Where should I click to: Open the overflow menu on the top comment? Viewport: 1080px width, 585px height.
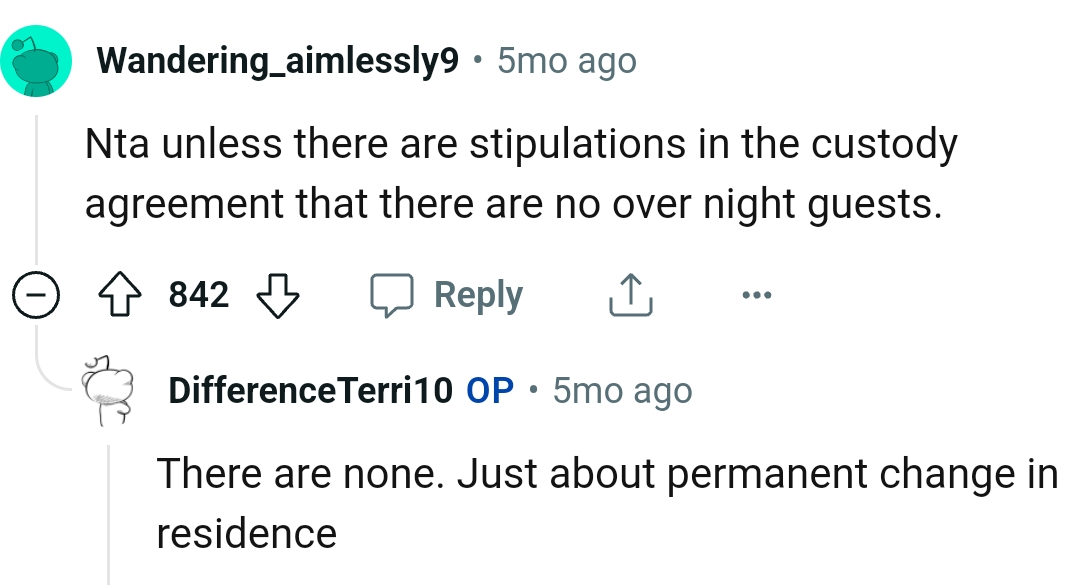[757, 294]
